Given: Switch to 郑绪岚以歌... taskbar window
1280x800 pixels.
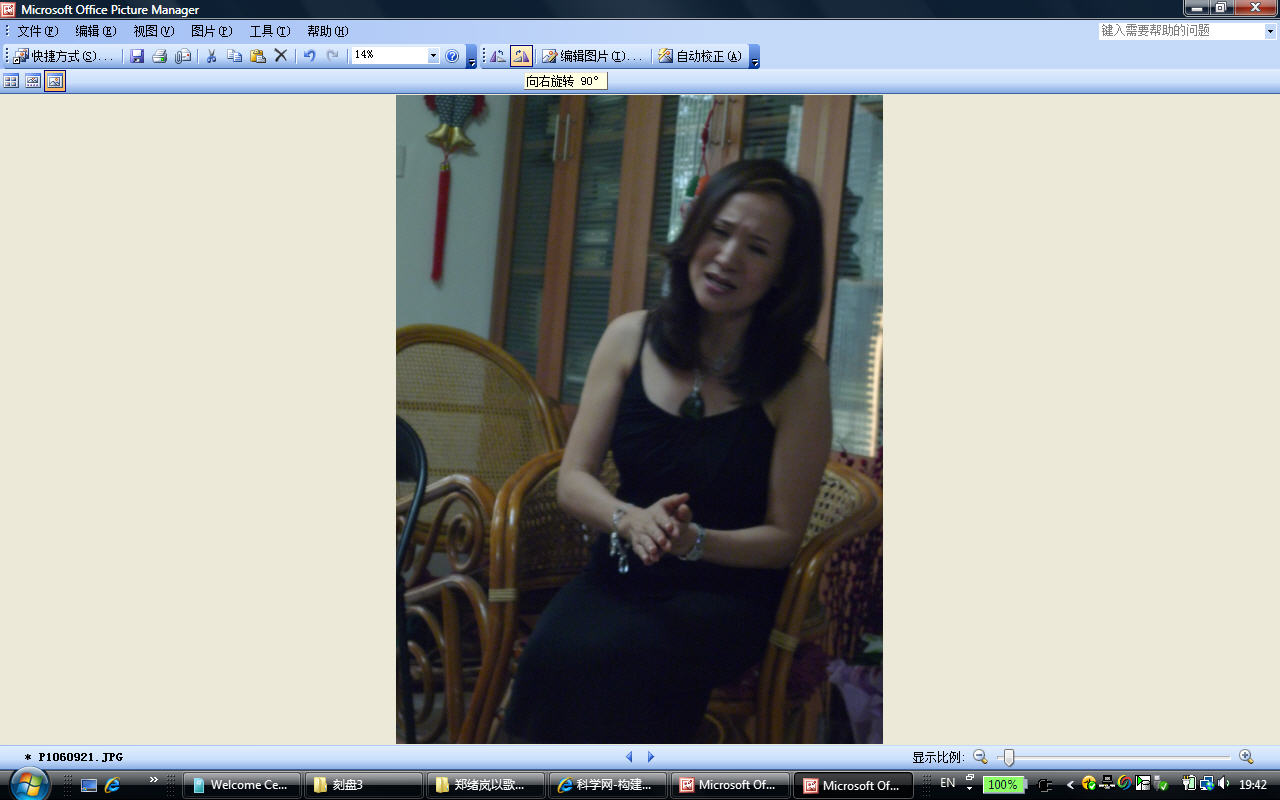Looking at the screenshot, I should (x=485, y=785).
